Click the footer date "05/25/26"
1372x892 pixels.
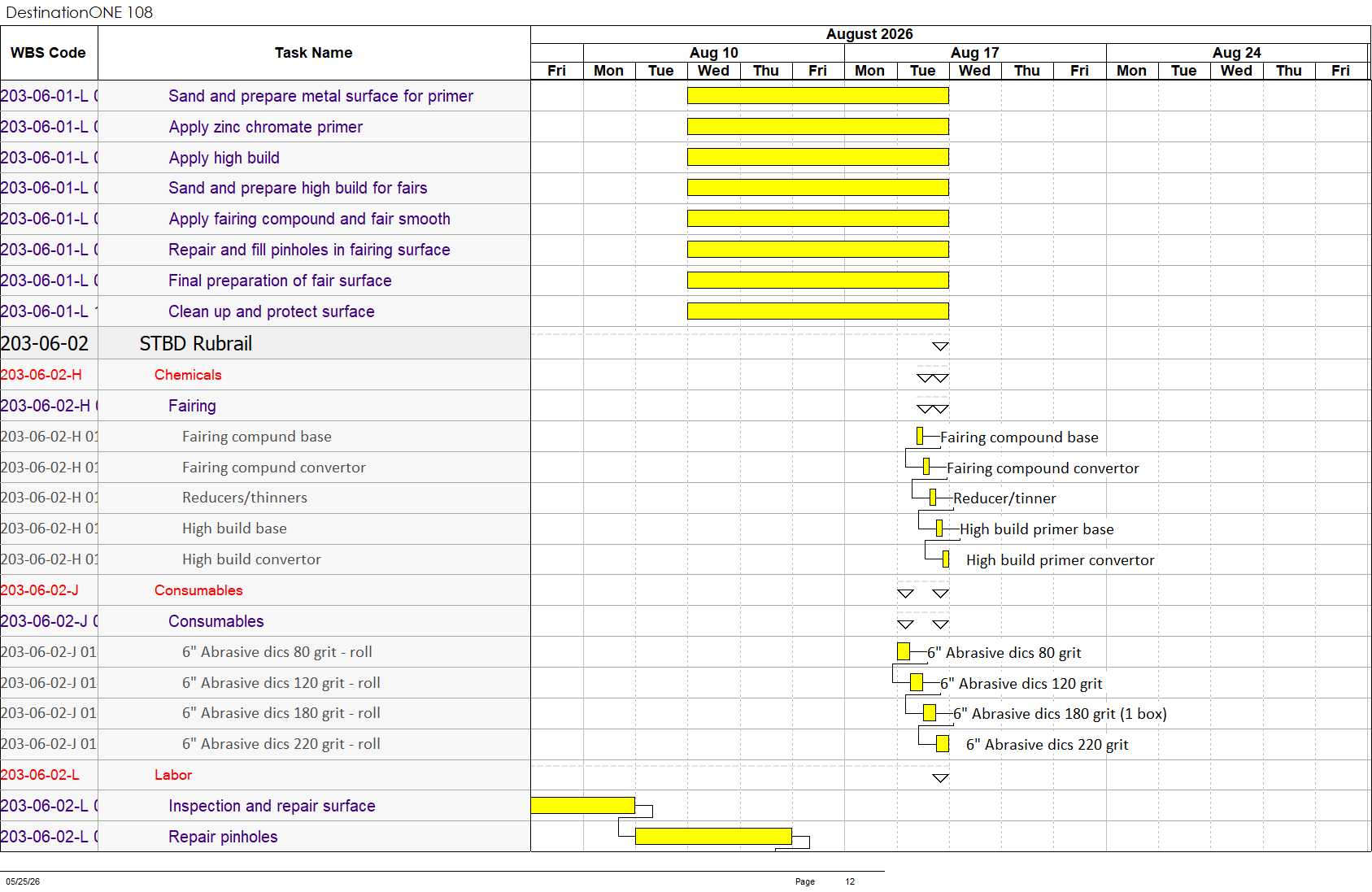tap(23, 881)
